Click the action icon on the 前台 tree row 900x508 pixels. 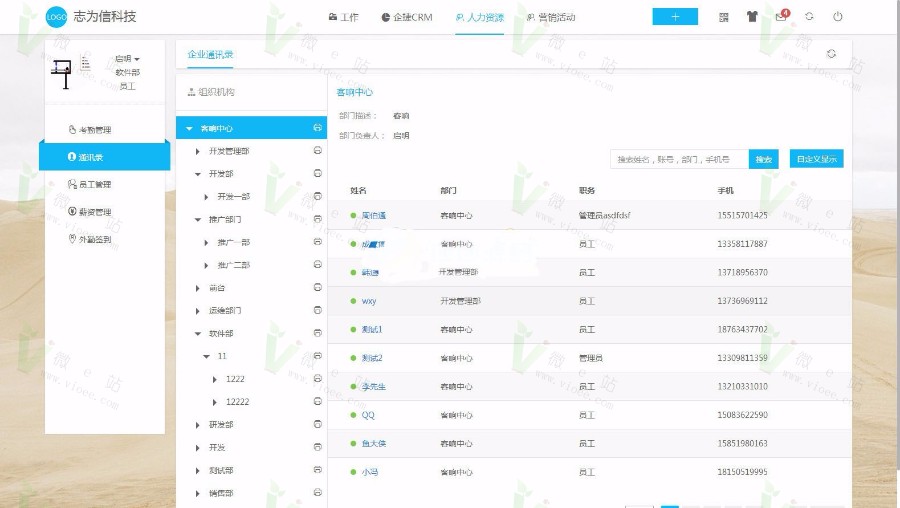[317, 287]
